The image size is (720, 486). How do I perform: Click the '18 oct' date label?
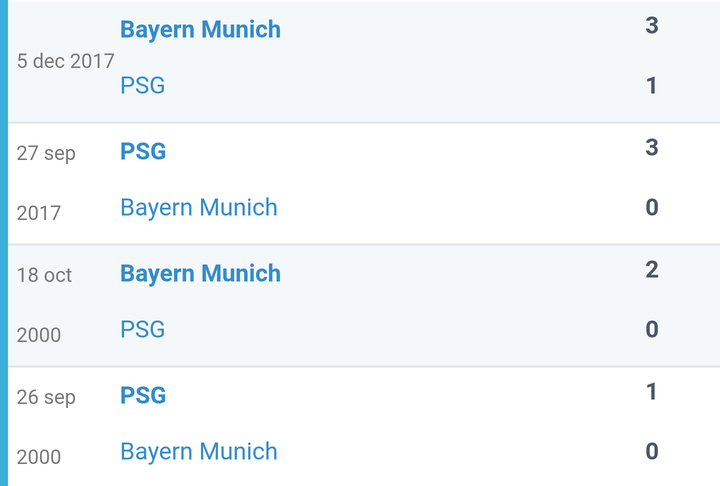coord(44,275)
